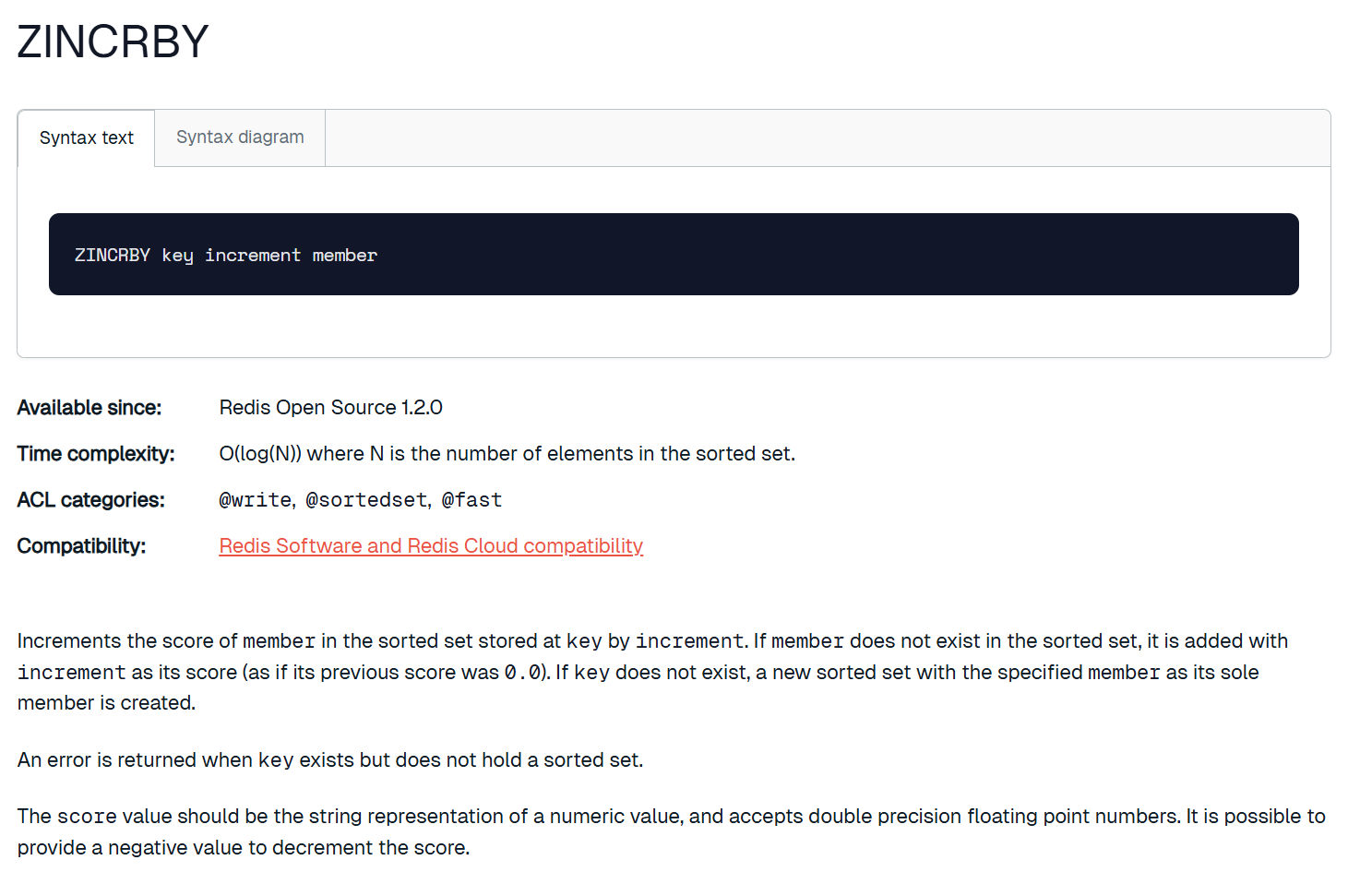Select the 'ACL categories:' label

(x=91, y=500)
